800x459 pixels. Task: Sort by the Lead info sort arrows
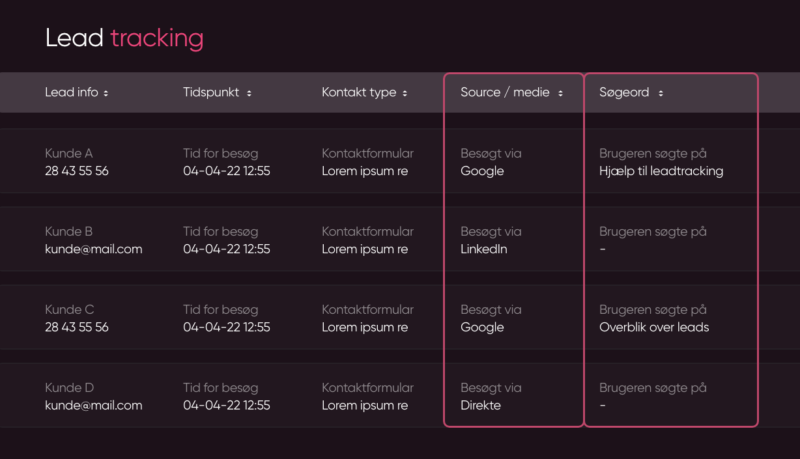(x=106, y=93)
